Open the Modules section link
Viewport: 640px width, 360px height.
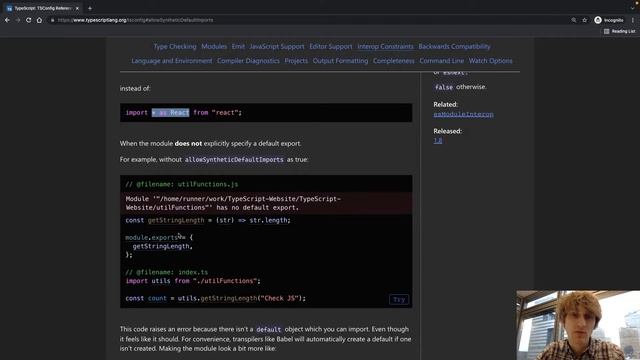[214, 47]
